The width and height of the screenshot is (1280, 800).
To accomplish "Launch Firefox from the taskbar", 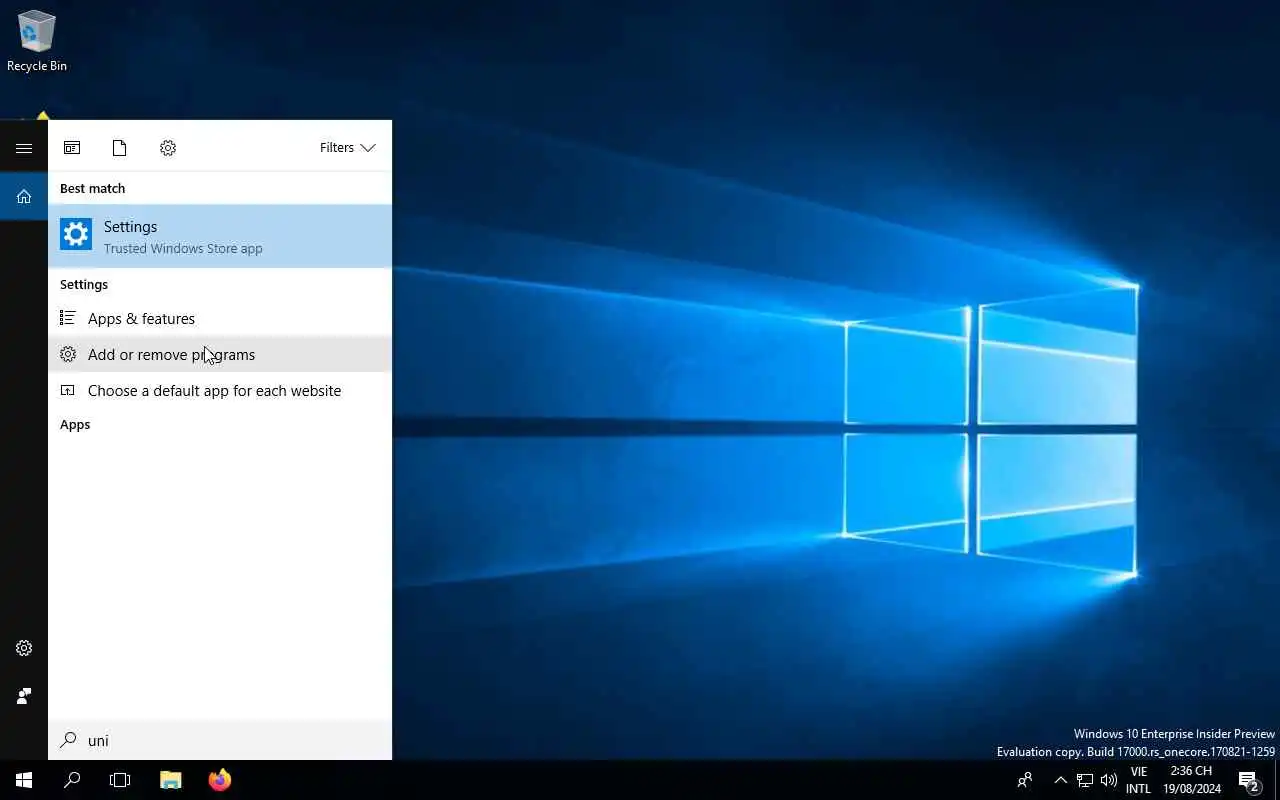I will tap(220, 780).
